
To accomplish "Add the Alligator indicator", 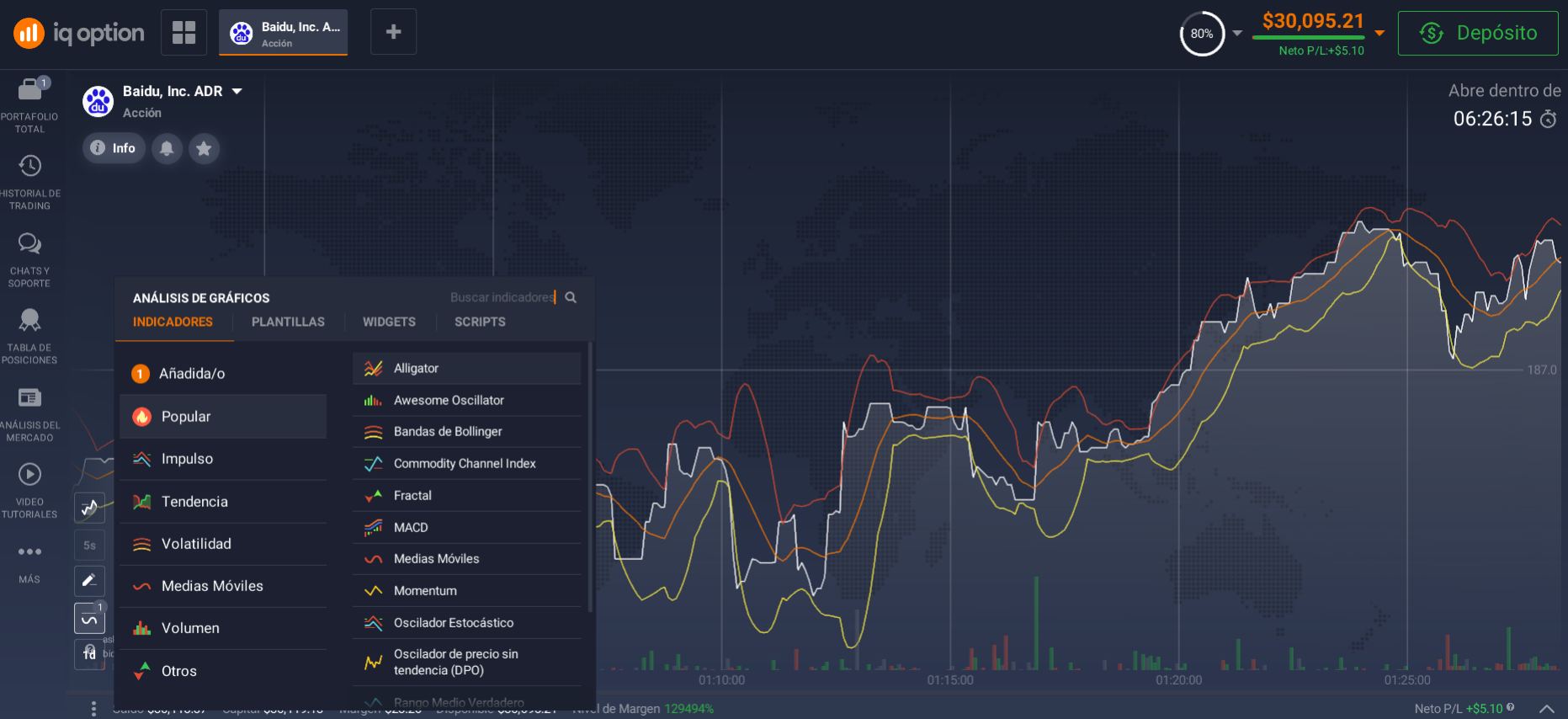I will click(467, 368).
